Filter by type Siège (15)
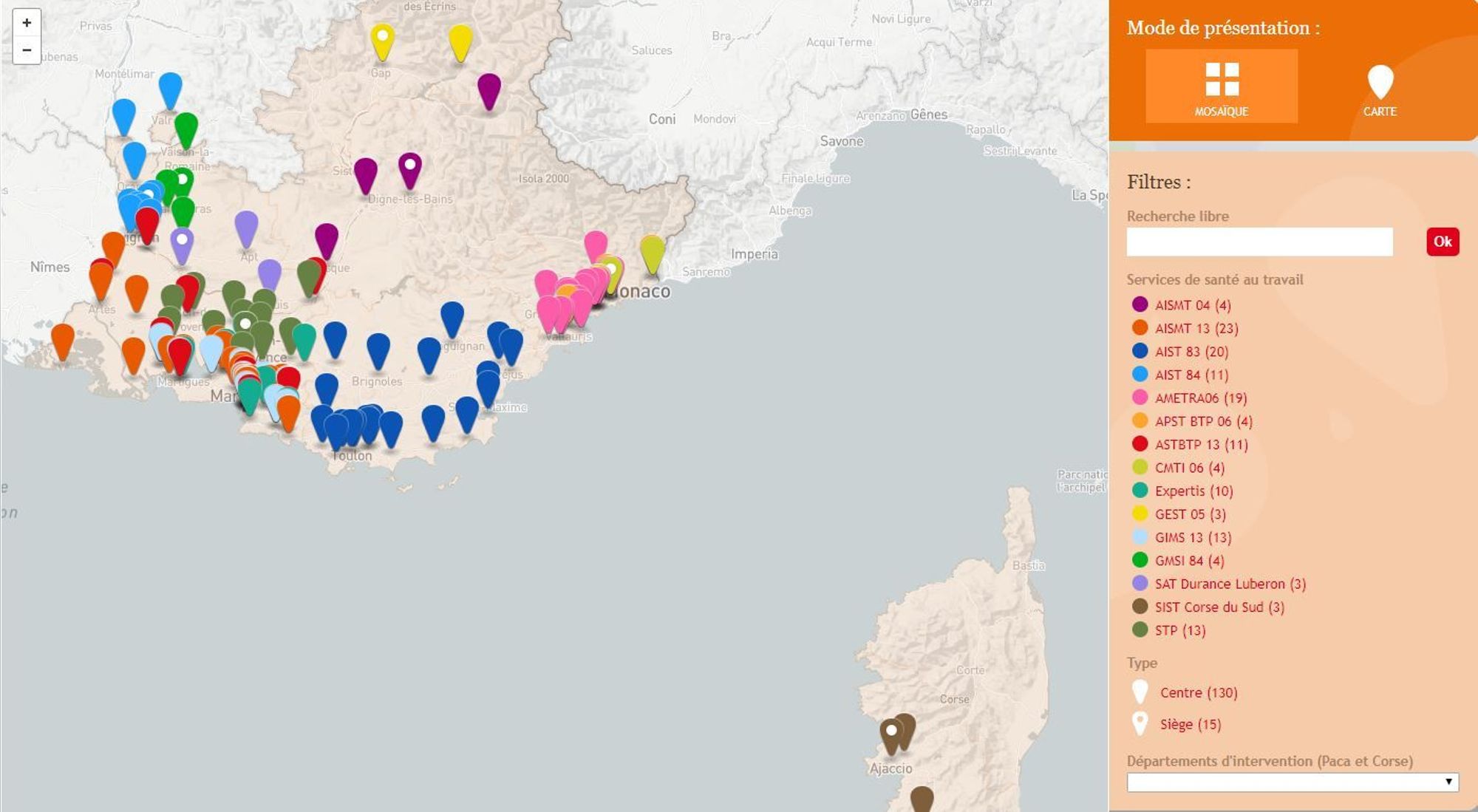1478x812 pixels. (1190, 725)
